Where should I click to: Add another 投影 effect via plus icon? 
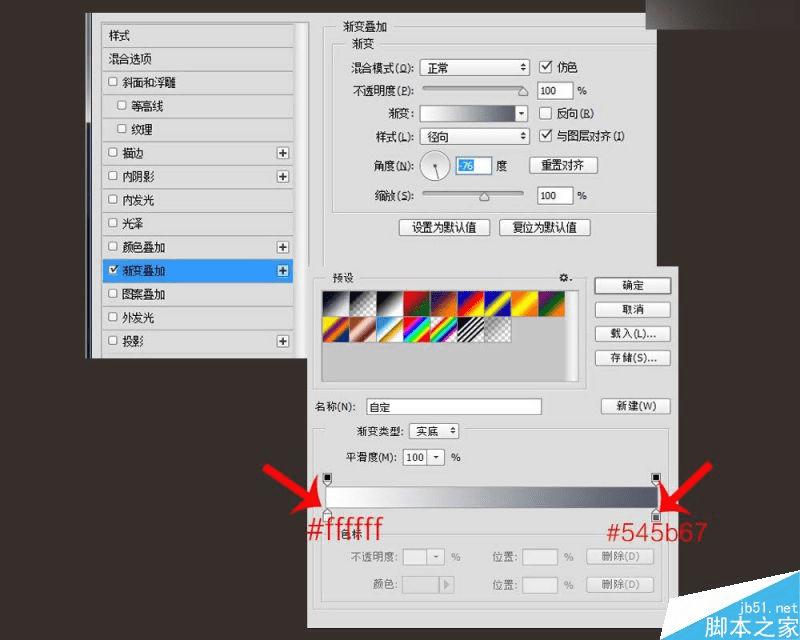click(283, 341)
